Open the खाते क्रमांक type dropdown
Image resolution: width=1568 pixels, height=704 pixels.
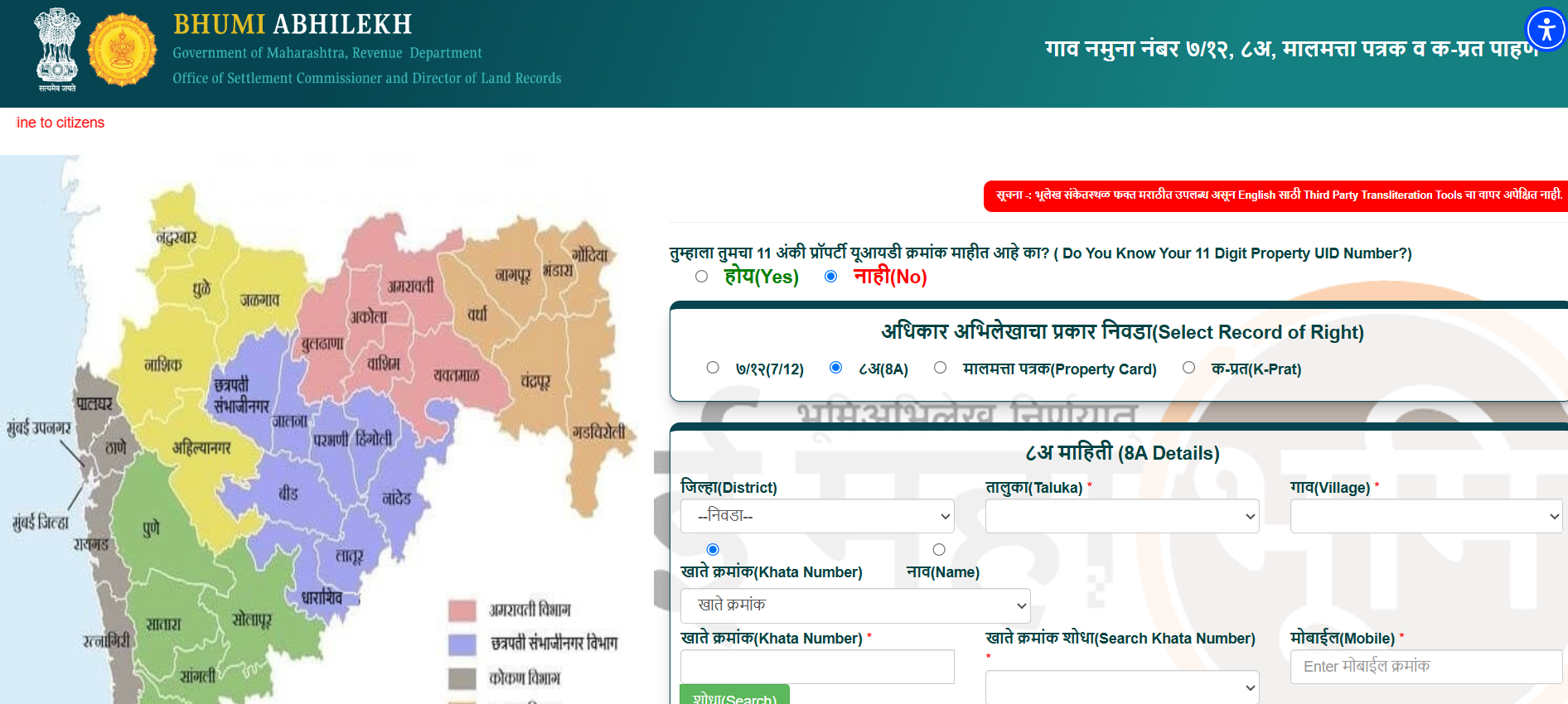tap(855, 605)
